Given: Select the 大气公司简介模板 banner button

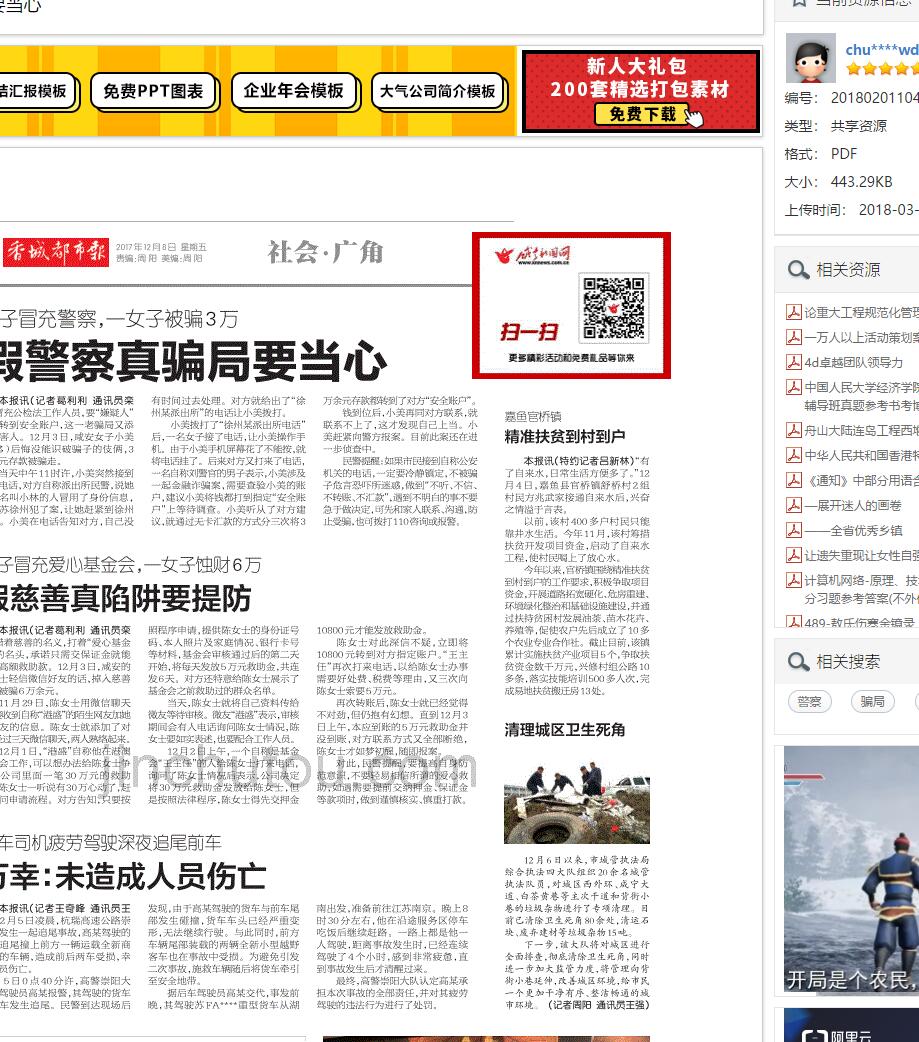Looking at the screenshot, I should (437, 92).
